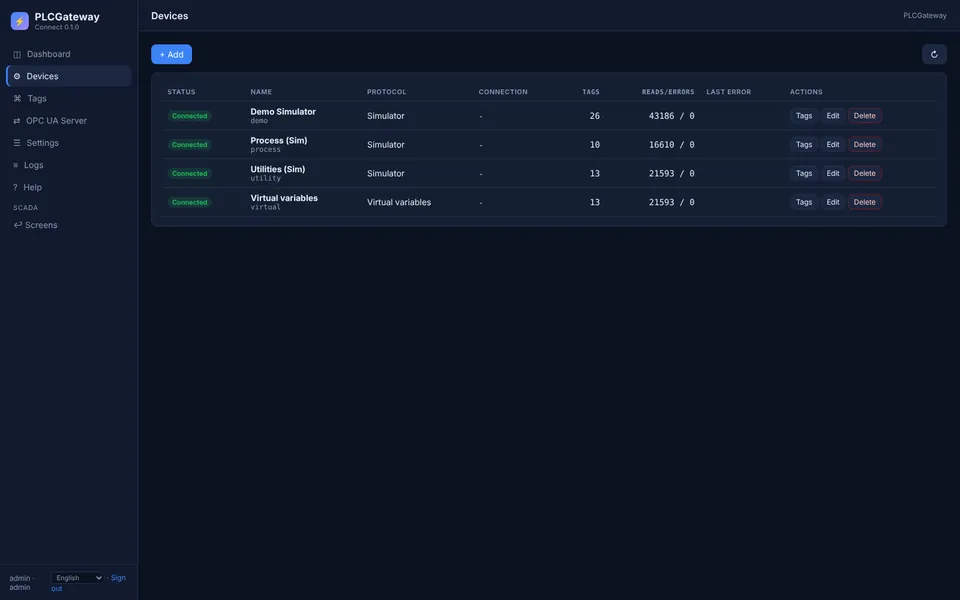Click the PLCGateway lightning logo icon
This screenshot has width=960, height=600.
point(20,21)
